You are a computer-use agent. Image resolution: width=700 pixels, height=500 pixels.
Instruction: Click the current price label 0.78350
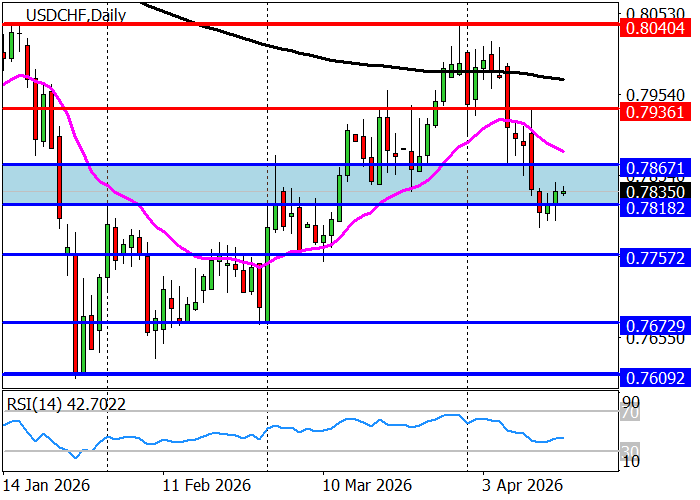(x=656, y=191)
